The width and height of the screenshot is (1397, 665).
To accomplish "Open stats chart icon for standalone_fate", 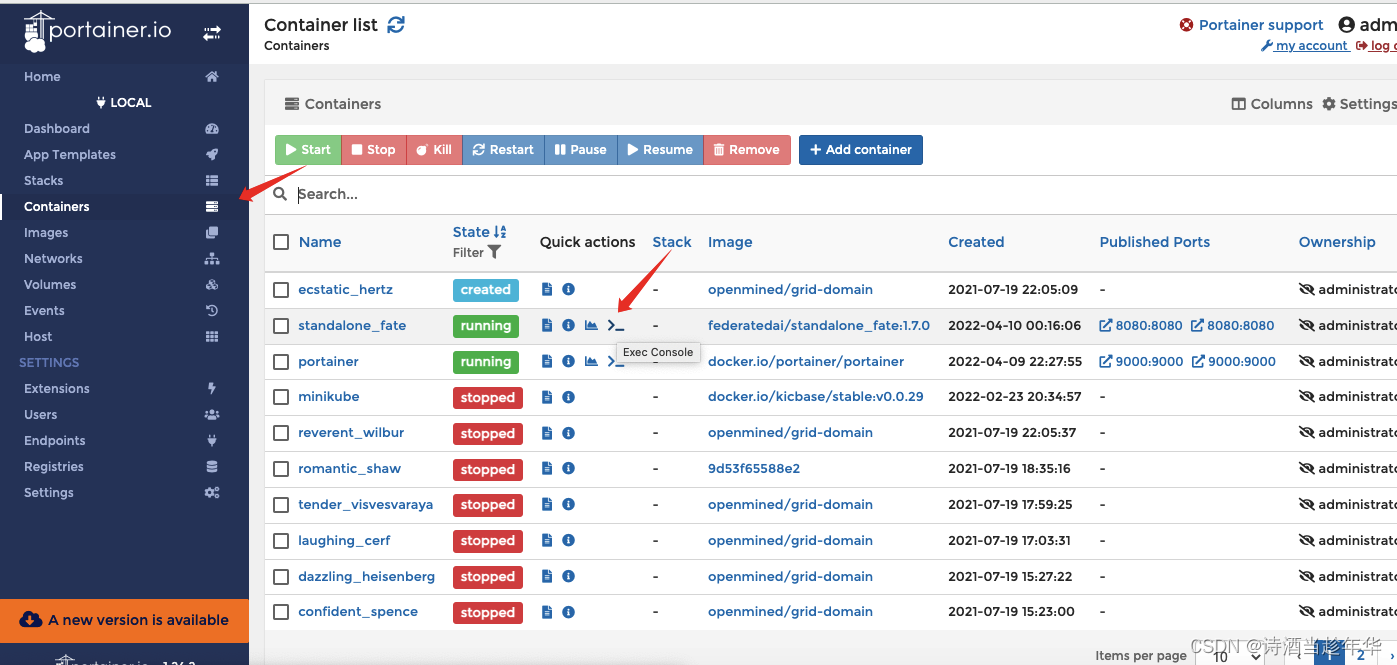I will [x=591, y=326].
